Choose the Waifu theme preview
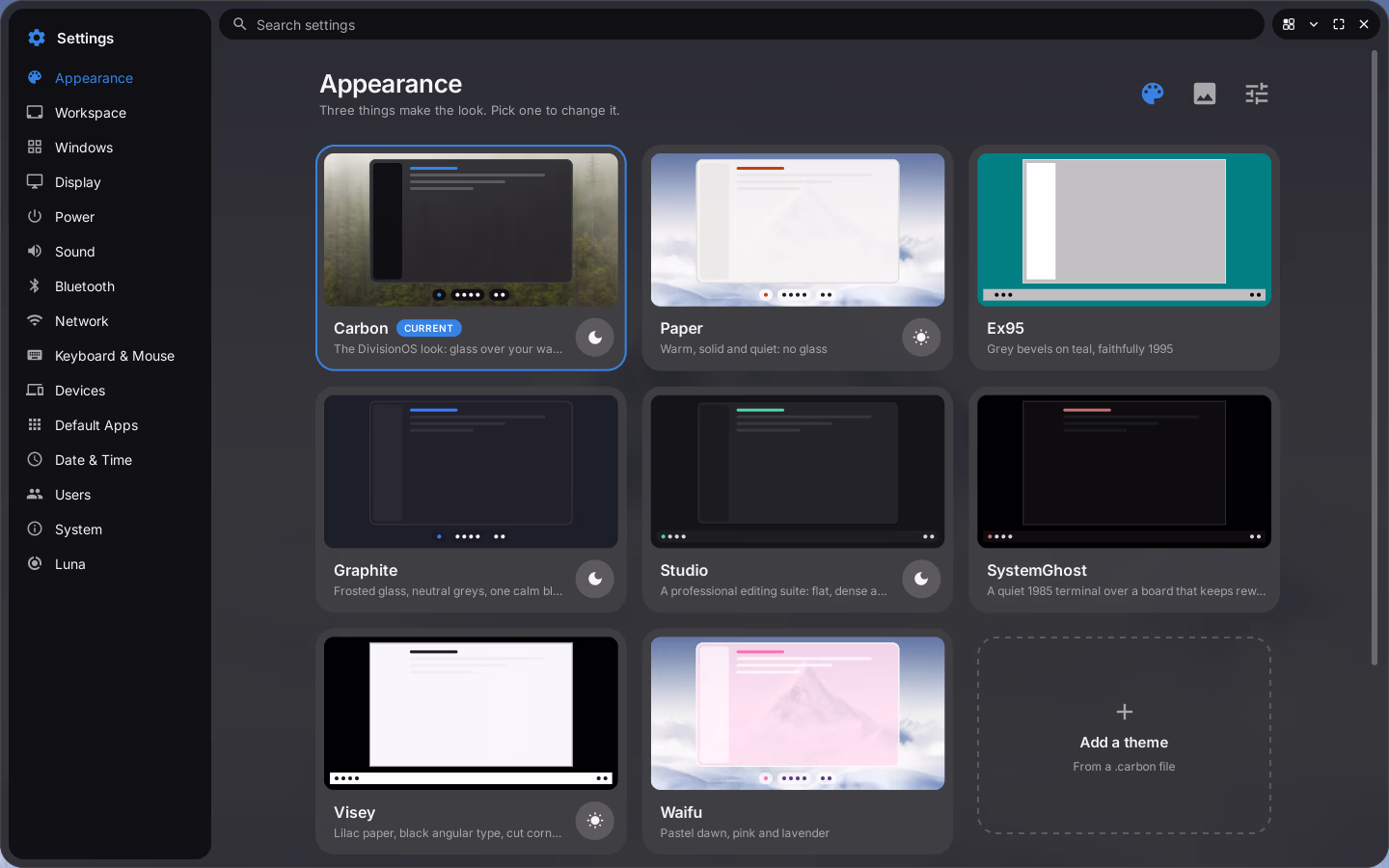Image resolution: width=1389 pixels, height=868 pixels. [798, 714]
